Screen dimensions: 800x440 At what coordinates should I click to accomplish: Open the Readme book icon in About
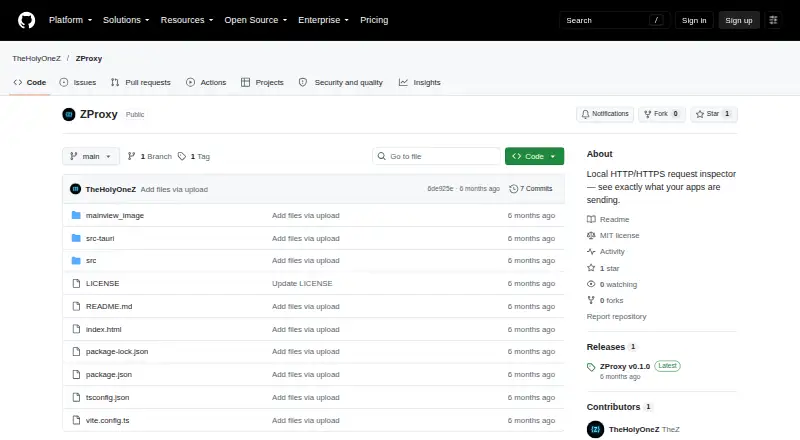click(591, 219)
